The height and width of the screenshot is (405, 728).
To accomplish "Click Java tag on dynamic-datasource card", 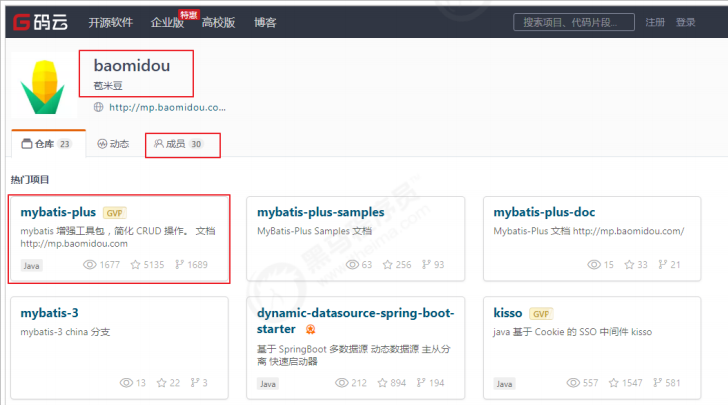I will (x=267, y=384).
